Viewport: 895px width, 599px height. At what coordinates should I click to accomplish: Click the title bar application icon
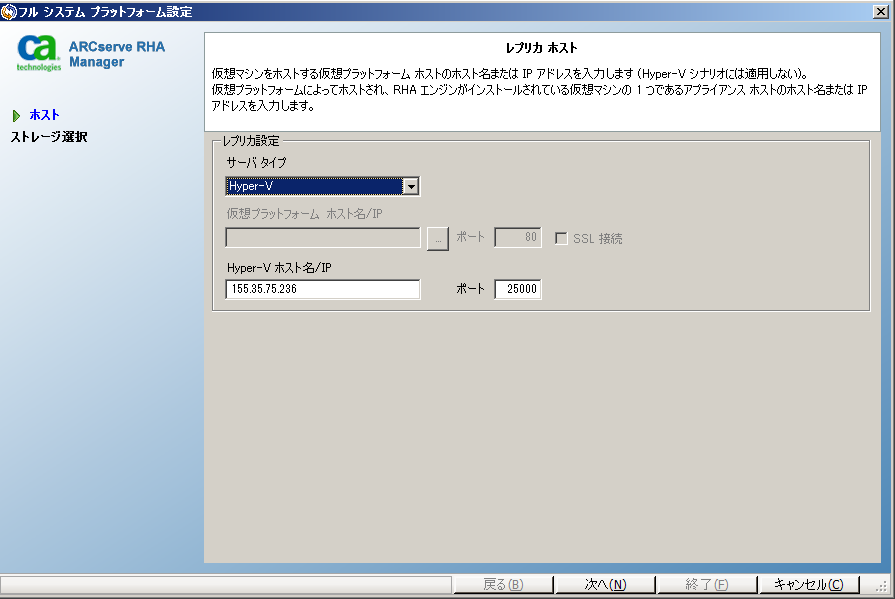(8, 11)
